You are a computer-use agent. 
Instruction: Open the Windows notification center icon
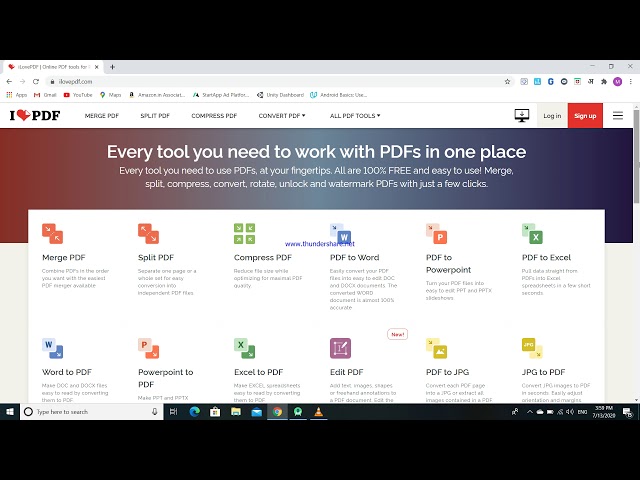[x=628, y=412]
